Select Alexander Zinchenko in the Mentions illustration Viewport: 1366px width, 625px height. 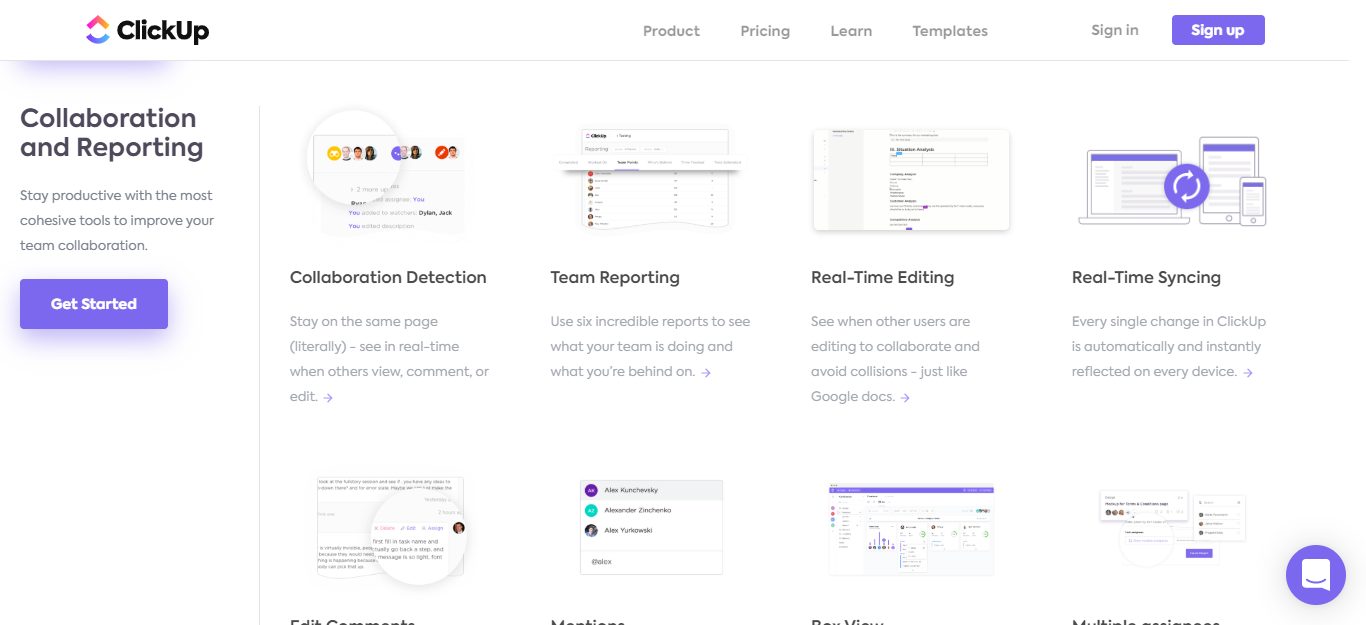[x=651, y=510]
